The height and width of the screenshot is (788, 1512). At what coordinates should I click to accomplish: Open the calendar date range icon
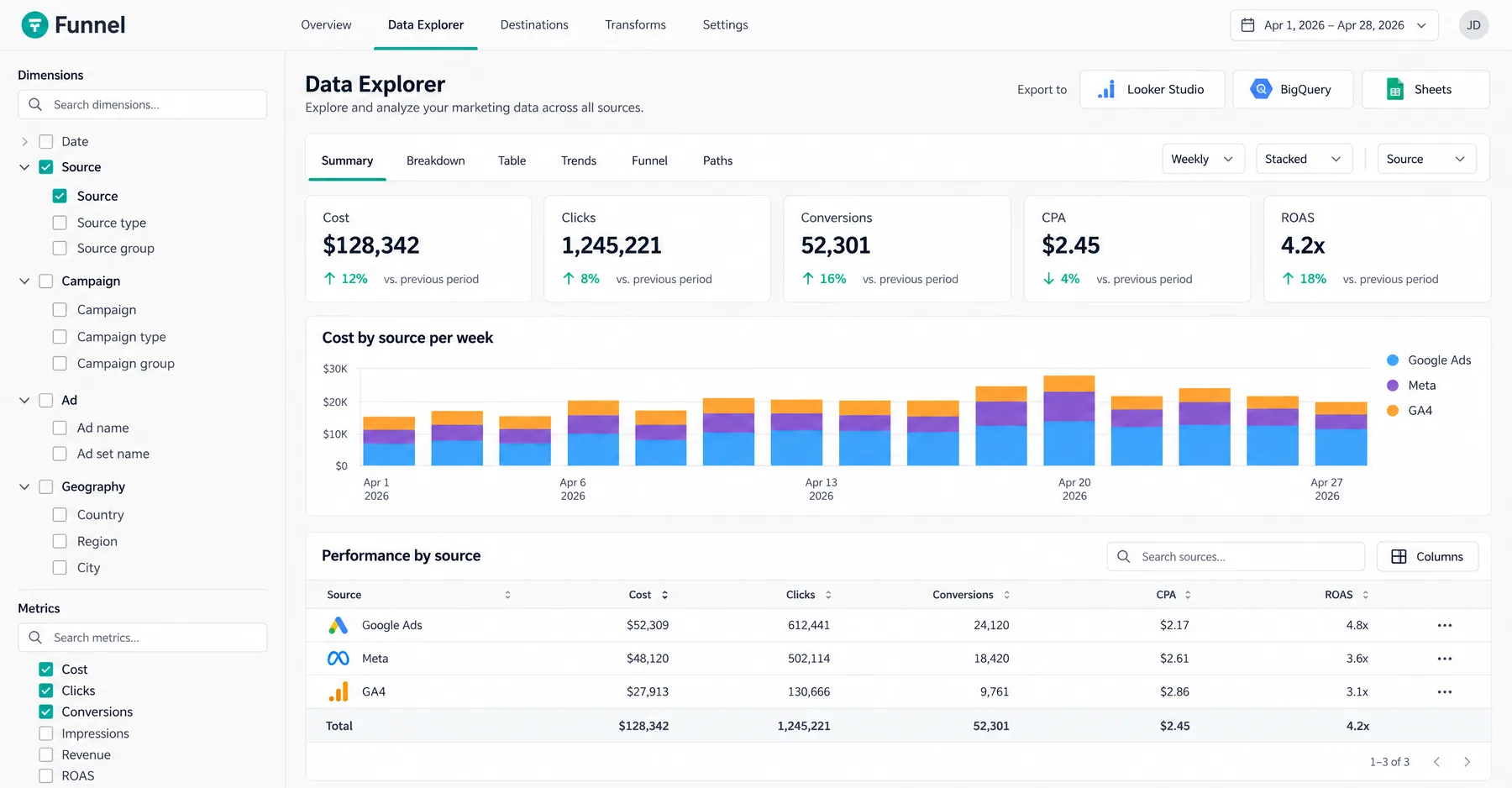click(1248, 25)
